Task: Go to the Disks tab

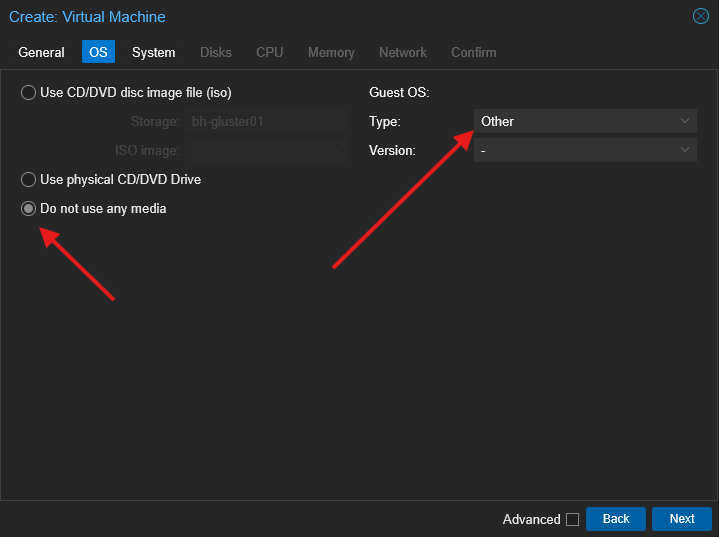Action: (215, 52)
